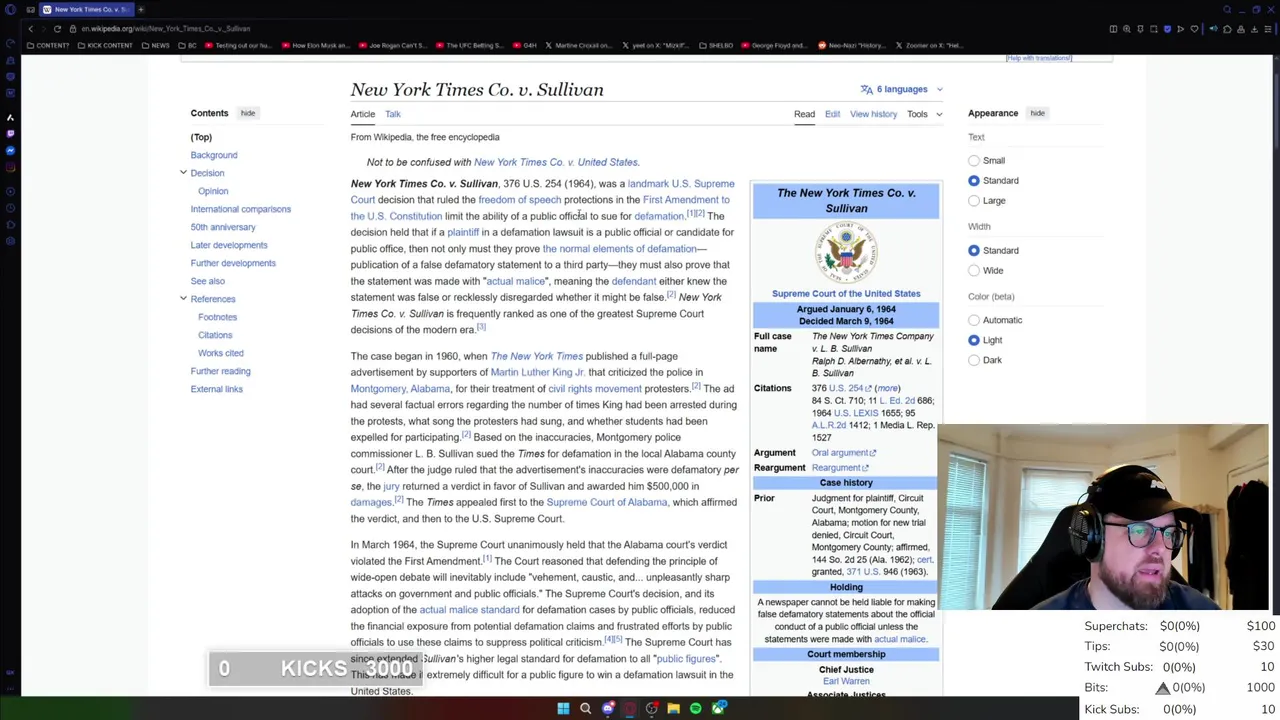Switch to the Article tab
This screenshot has height=720, width=1280.
(362, 114)
